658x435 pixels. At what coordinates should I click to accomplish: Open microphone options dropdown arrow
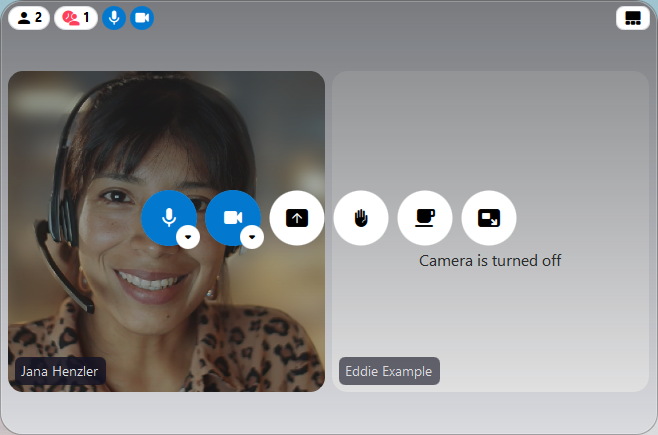click(188, 237)
